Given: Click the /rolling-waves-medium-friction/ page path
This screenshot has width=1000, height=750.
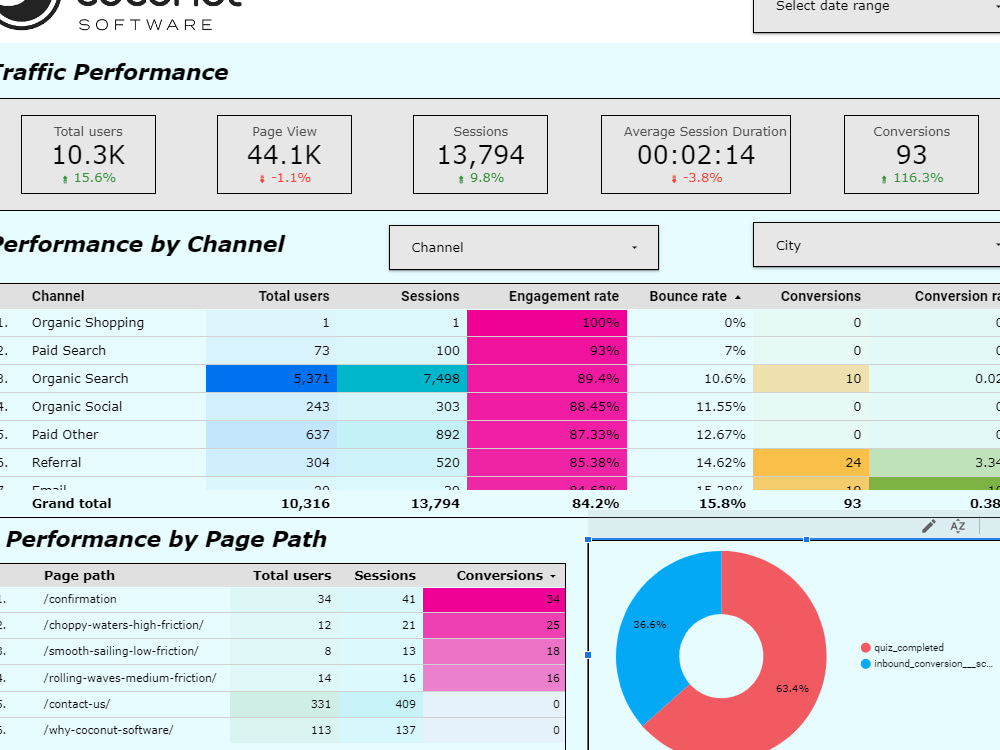Looking at the screenshot, I should click(x=130, y=678).
